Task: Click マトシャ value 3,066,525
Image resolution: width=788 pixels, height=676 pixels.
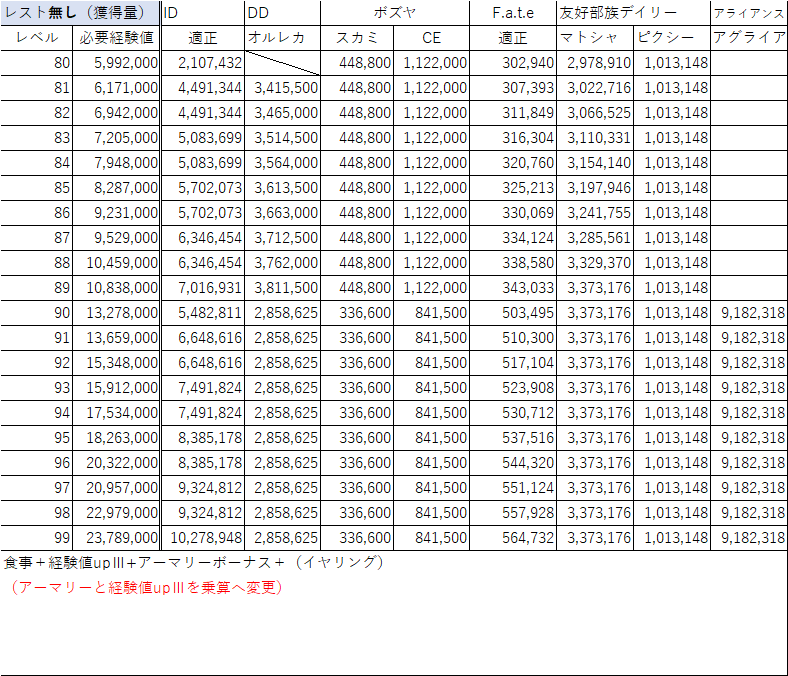Action: point(596,113)
